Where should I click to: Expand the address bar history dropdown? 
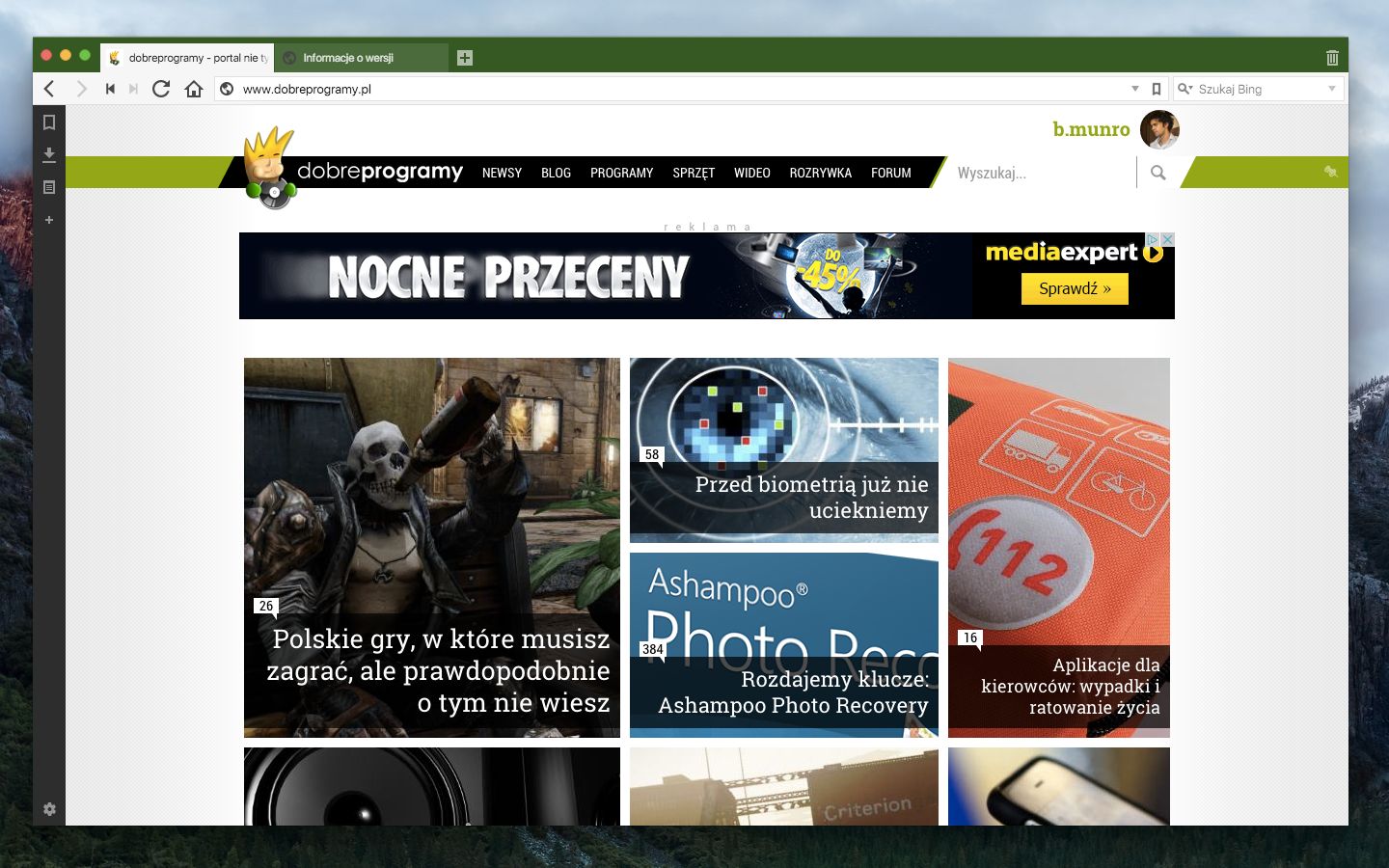(x=1135, y=89)
